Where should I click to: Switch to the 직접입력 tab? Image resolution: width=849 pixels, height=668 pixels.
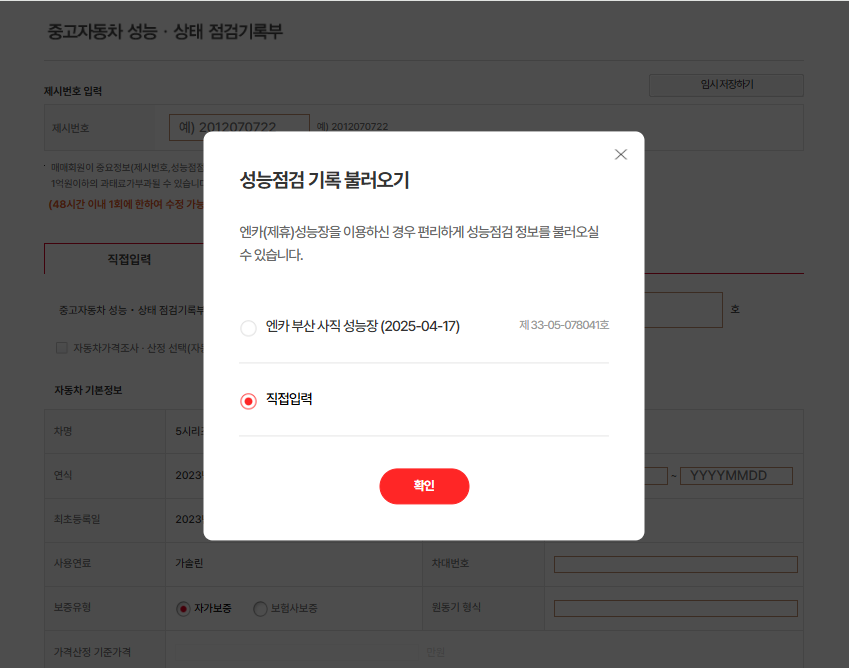point(129,259)
